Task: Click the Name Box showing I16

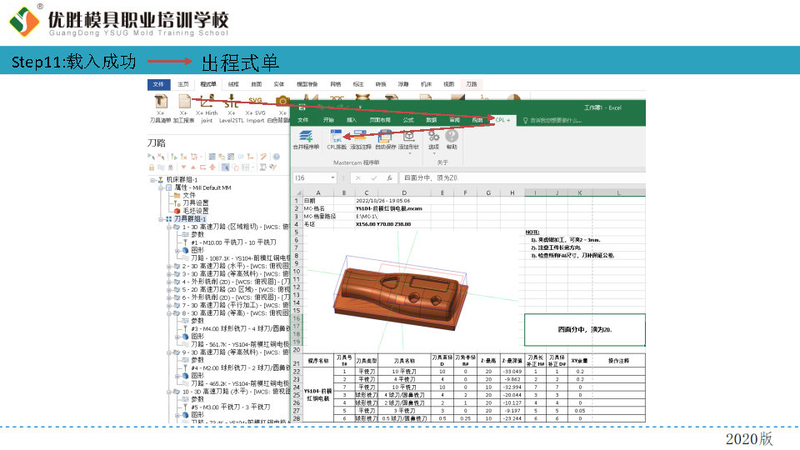Action: [314, 178]
